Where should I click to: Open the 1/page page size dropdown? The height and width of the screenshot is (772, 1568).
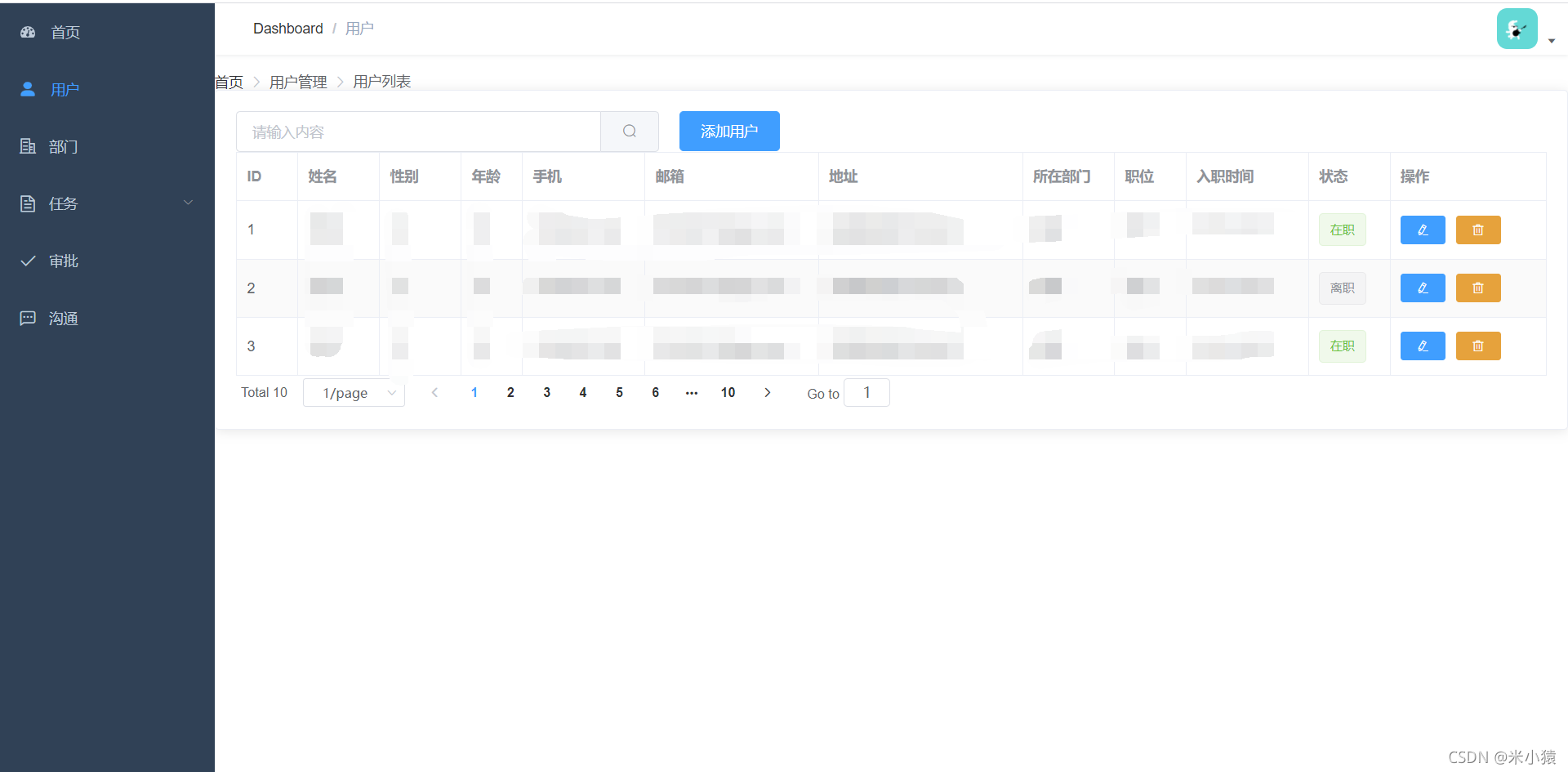354,392
